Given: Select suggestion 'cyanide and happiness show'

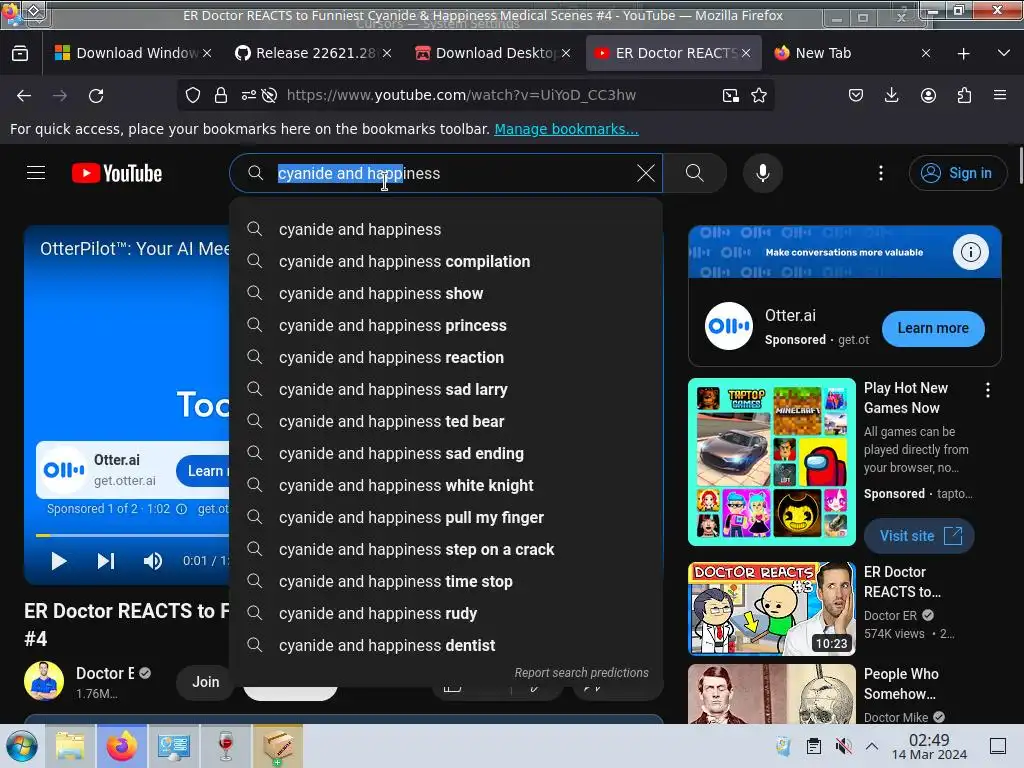Looking at the screenshot, I should (x=446, y=293).
